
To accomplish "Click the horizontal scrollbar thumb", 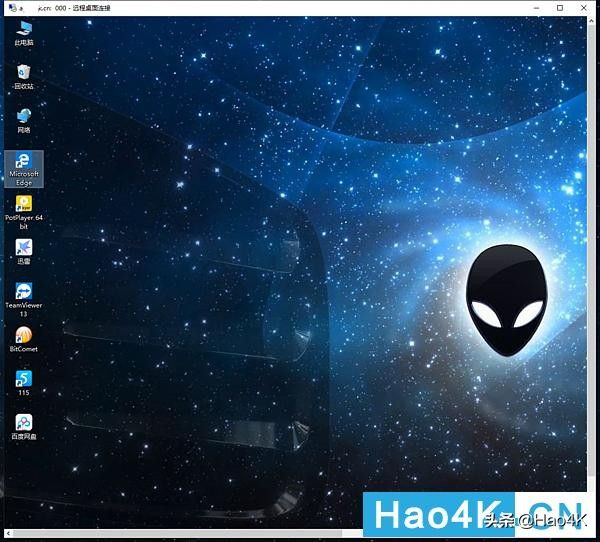I will point(178,533).
